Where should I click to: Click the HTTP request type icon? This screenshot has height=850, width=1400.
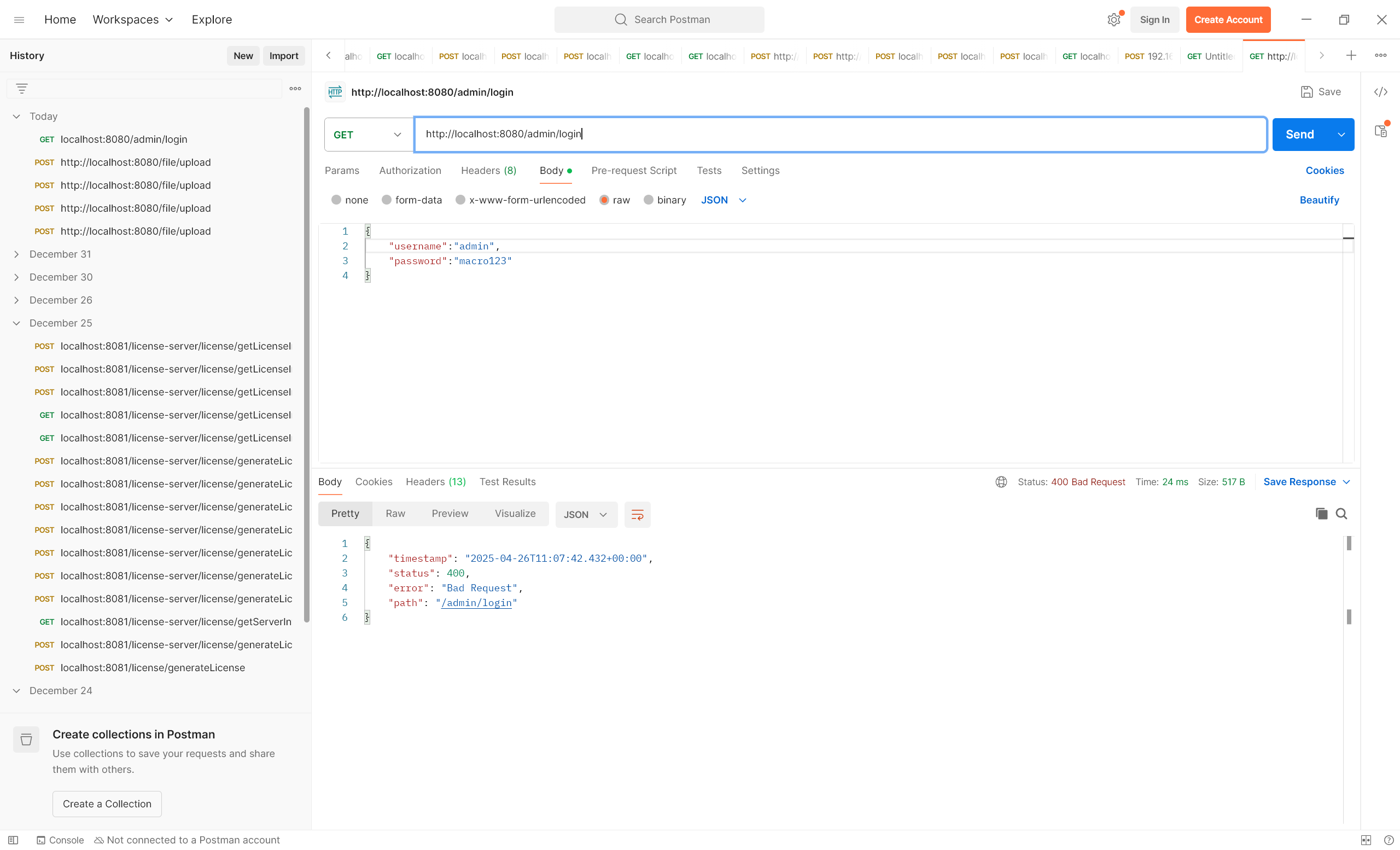point(335,92)
